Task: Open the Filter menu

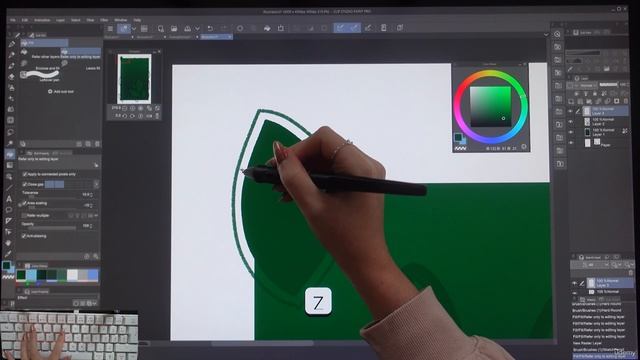Action: point(104,20)
